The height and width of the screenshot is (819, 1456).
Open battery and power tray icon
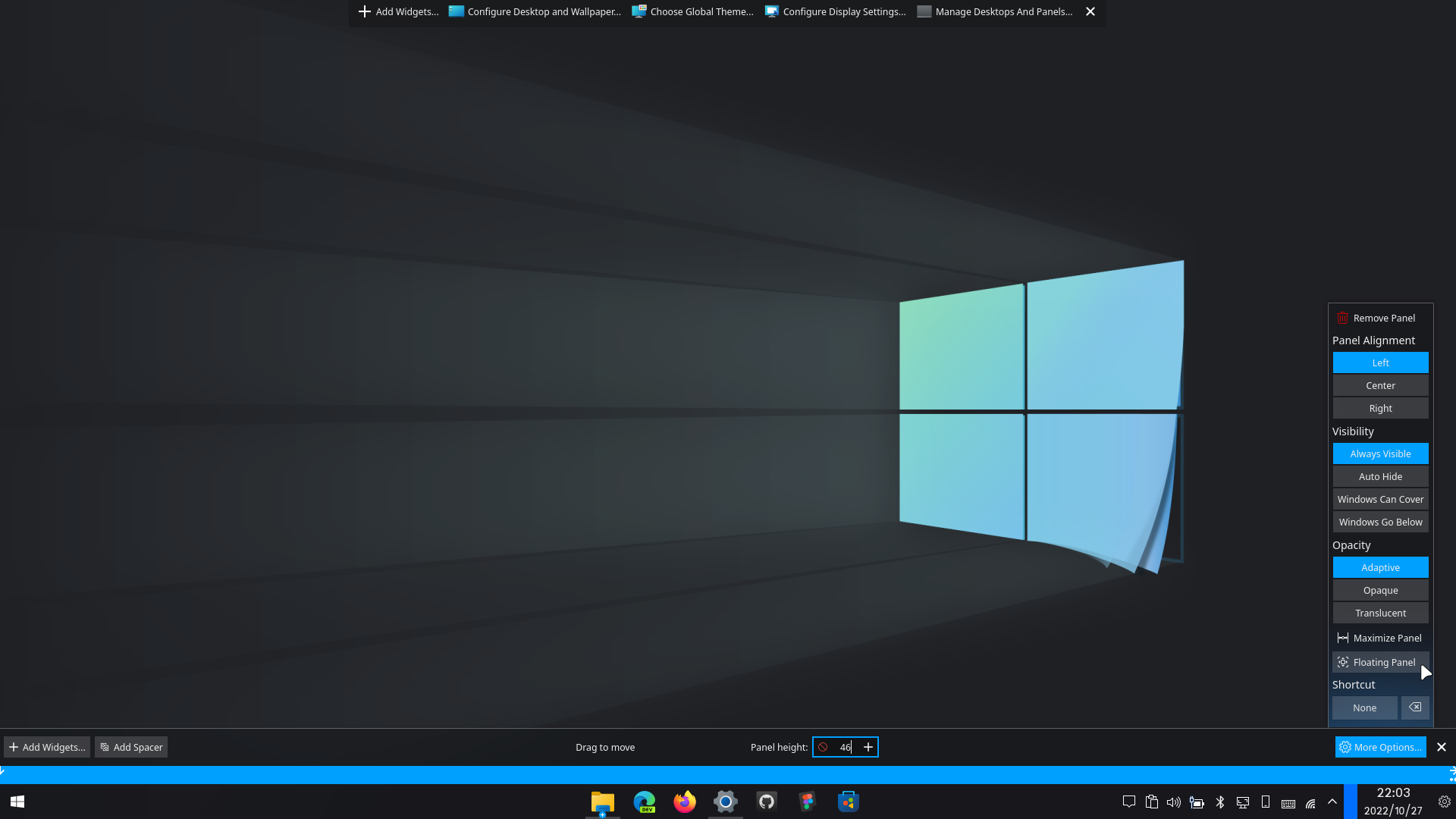pyautogui.click(x=1197, y=802)
